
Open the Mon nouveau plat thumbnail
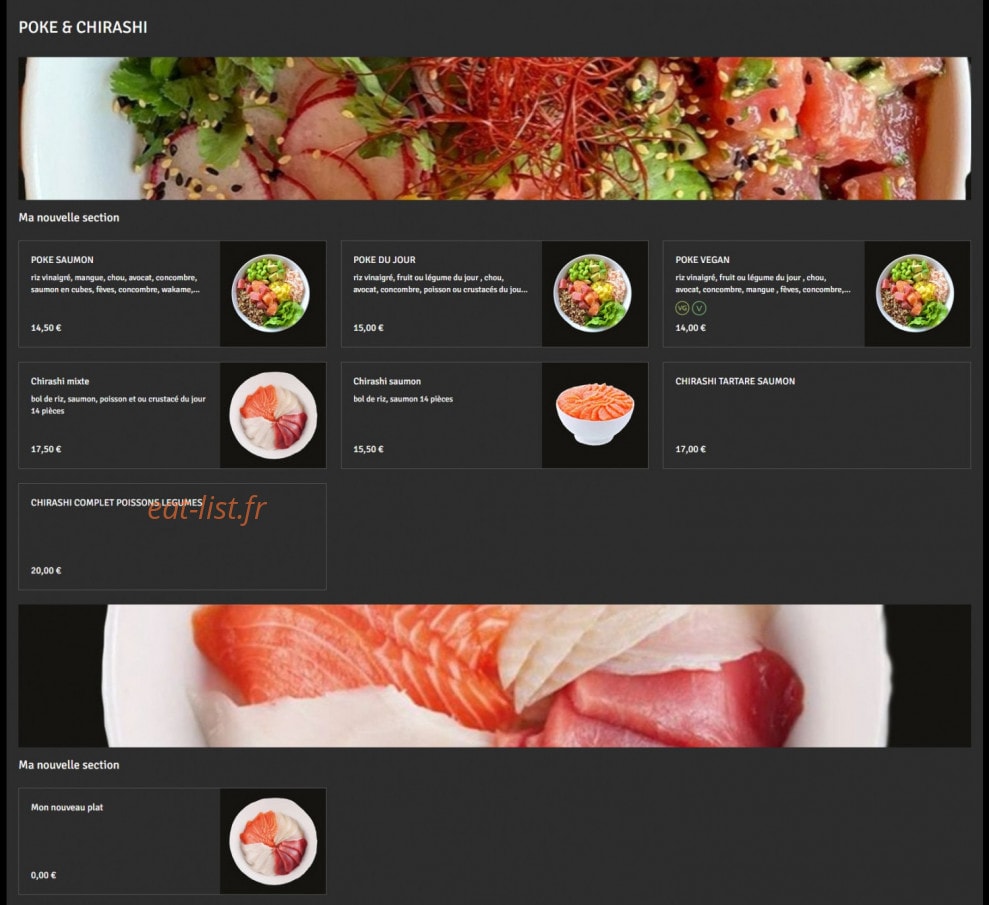[x=272, y=841]
